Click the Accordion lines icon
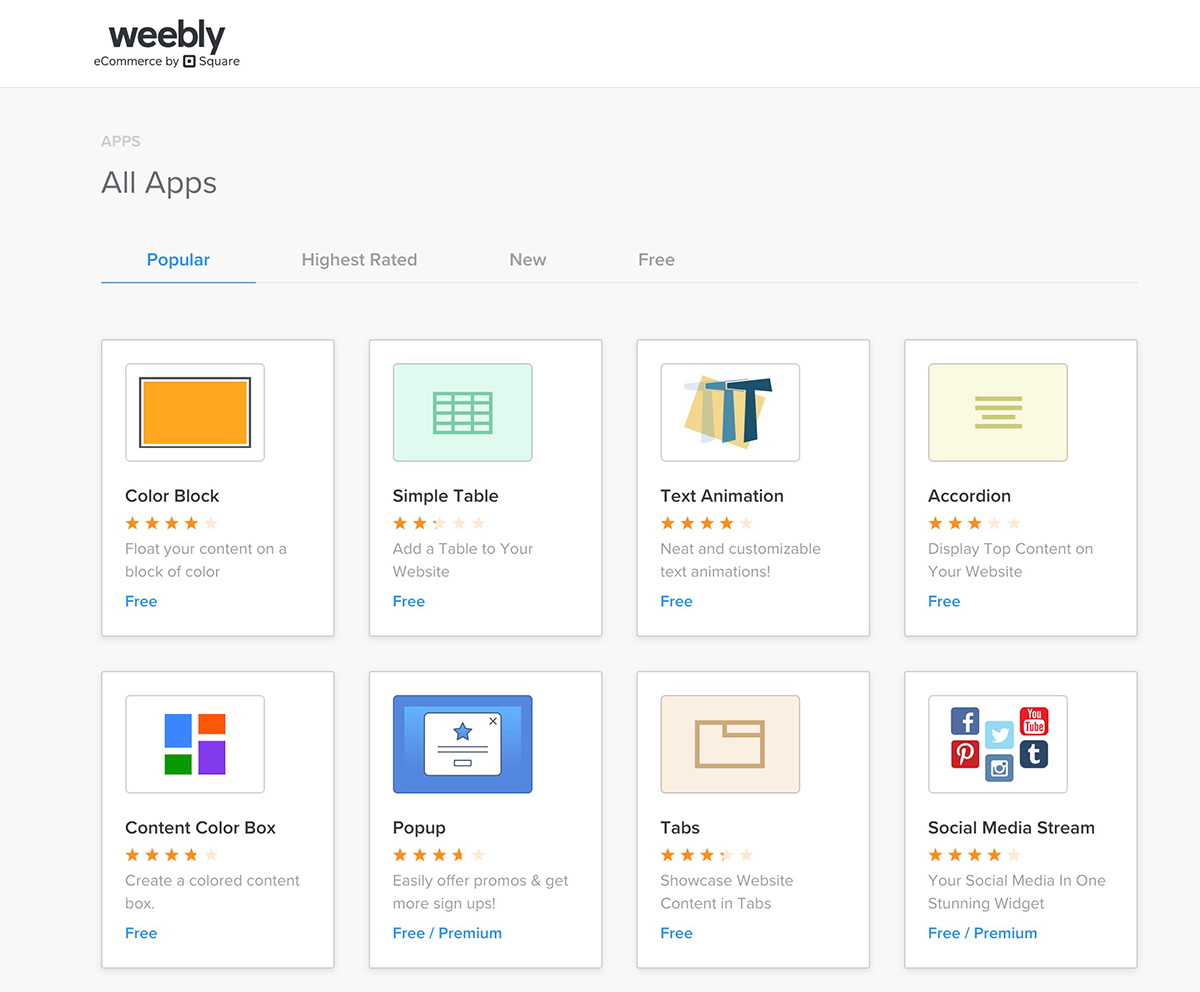 998,412
